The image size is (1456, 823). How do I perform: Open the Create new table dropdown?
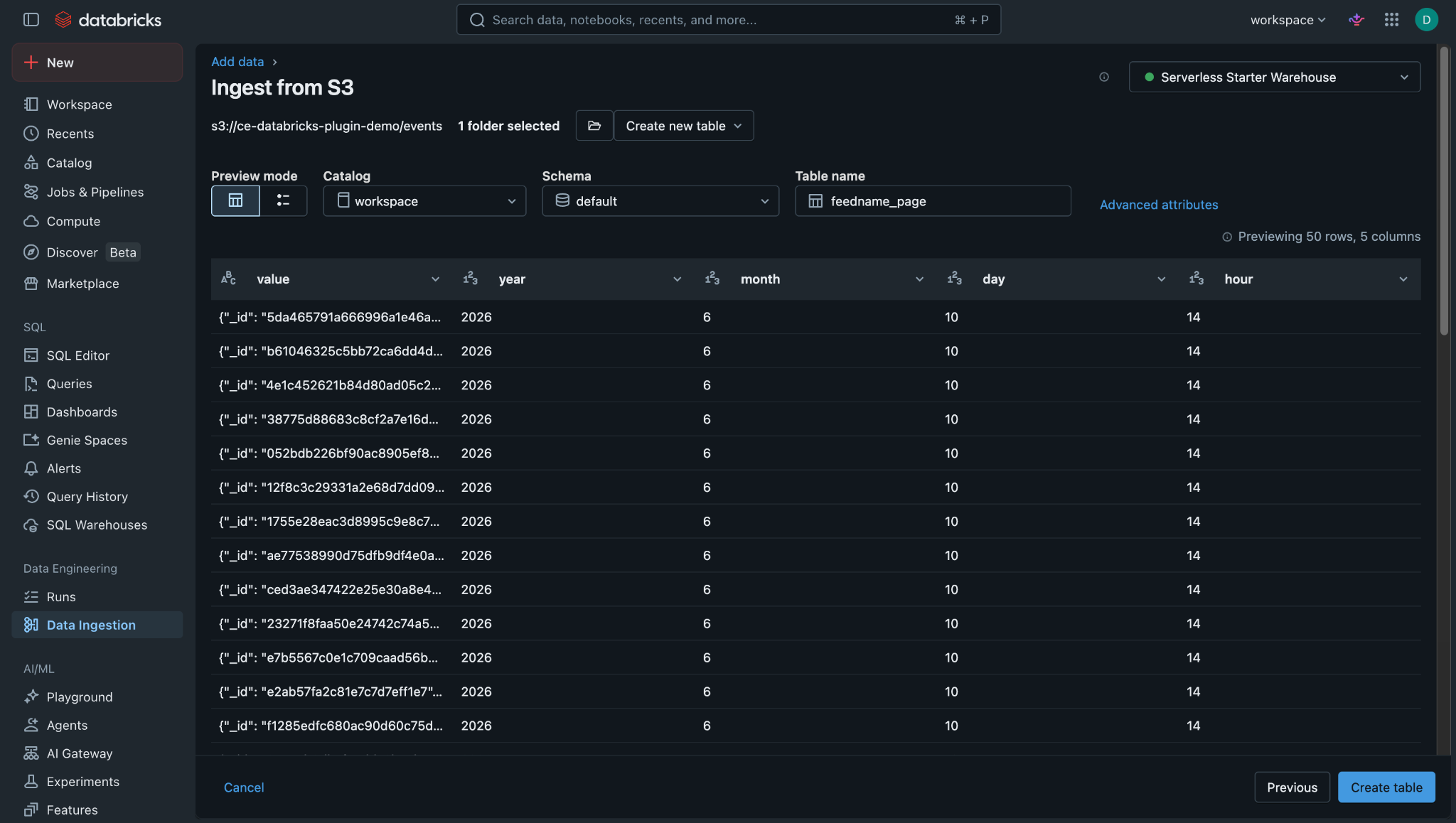pyautogui.click(x=683, y=126)
